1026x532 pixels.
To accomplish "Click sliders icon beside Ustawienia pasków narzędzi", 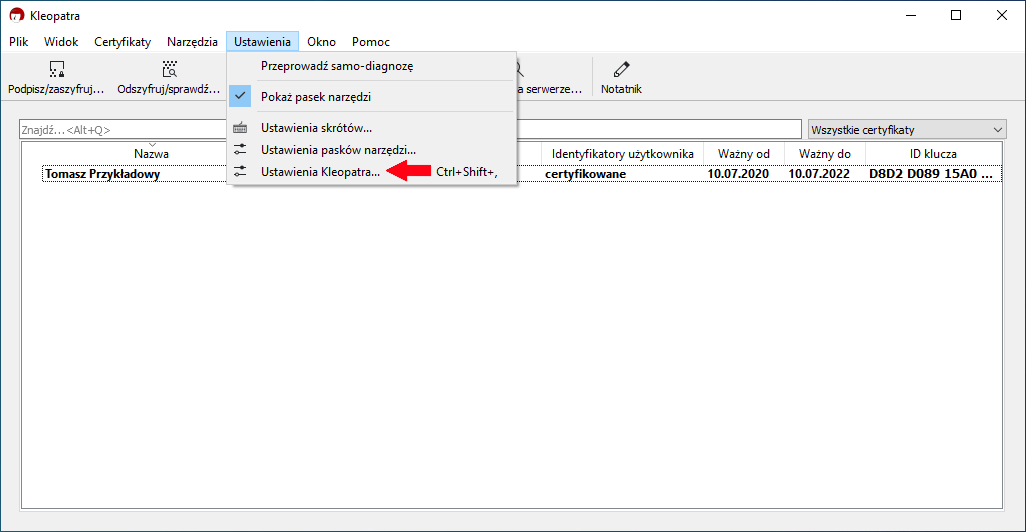I will click(240, 150).
